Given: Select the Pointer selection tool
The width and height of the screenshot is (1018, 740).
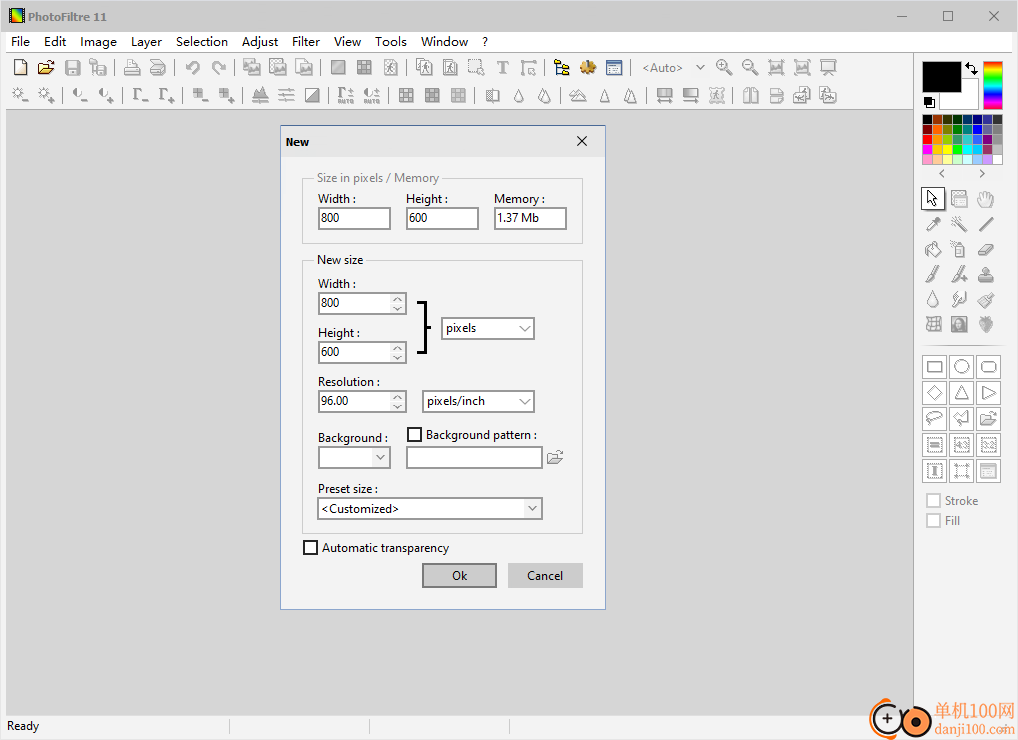Looking at the screenshot, I should click(933, 199).
